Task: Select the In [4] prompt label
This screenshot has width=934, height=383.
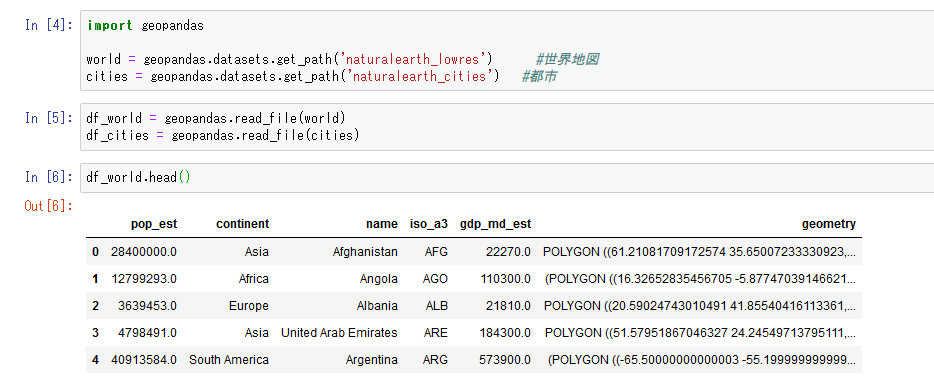Action: pos(49,26)
